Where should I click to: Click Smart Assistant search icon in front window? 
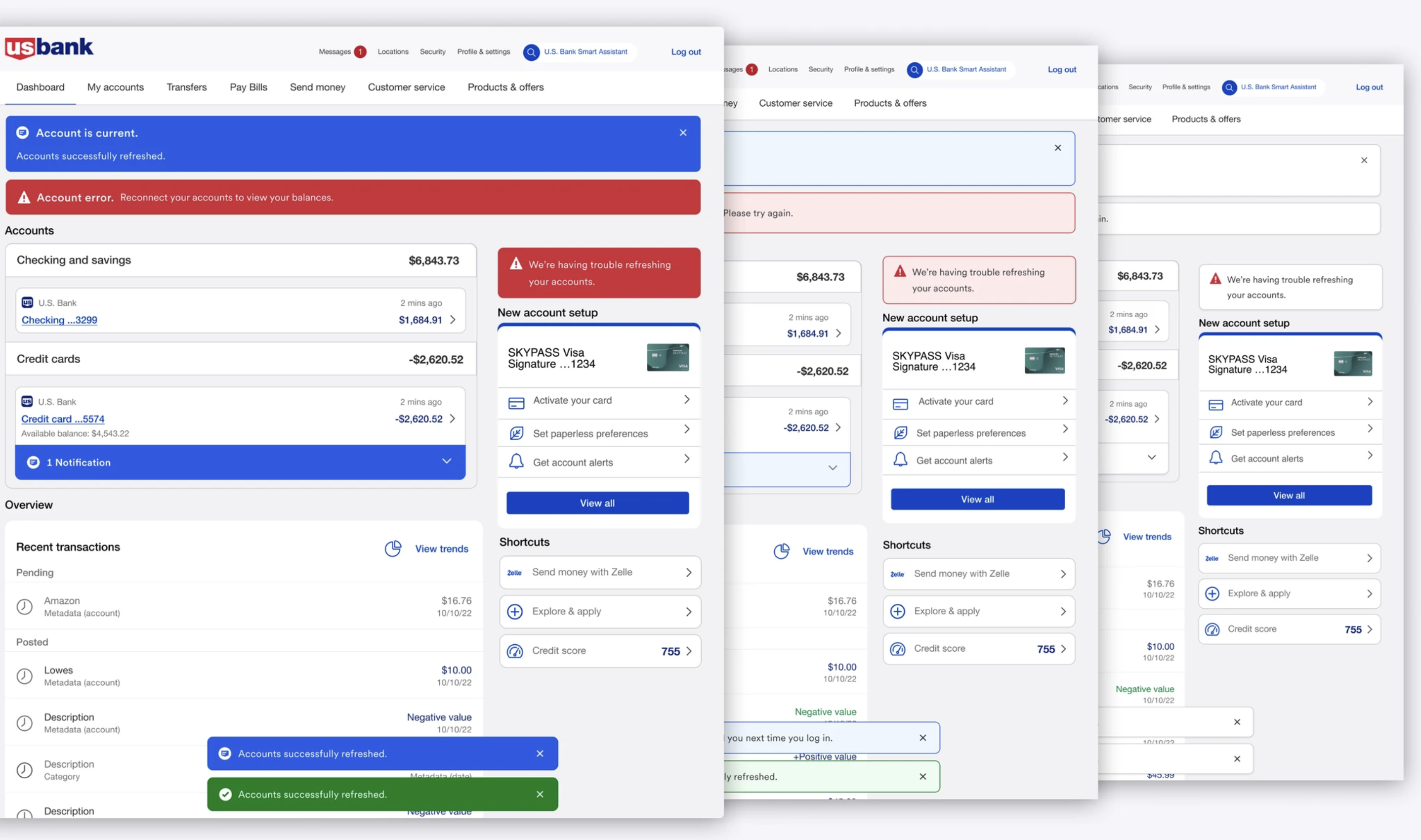[531, 52]
